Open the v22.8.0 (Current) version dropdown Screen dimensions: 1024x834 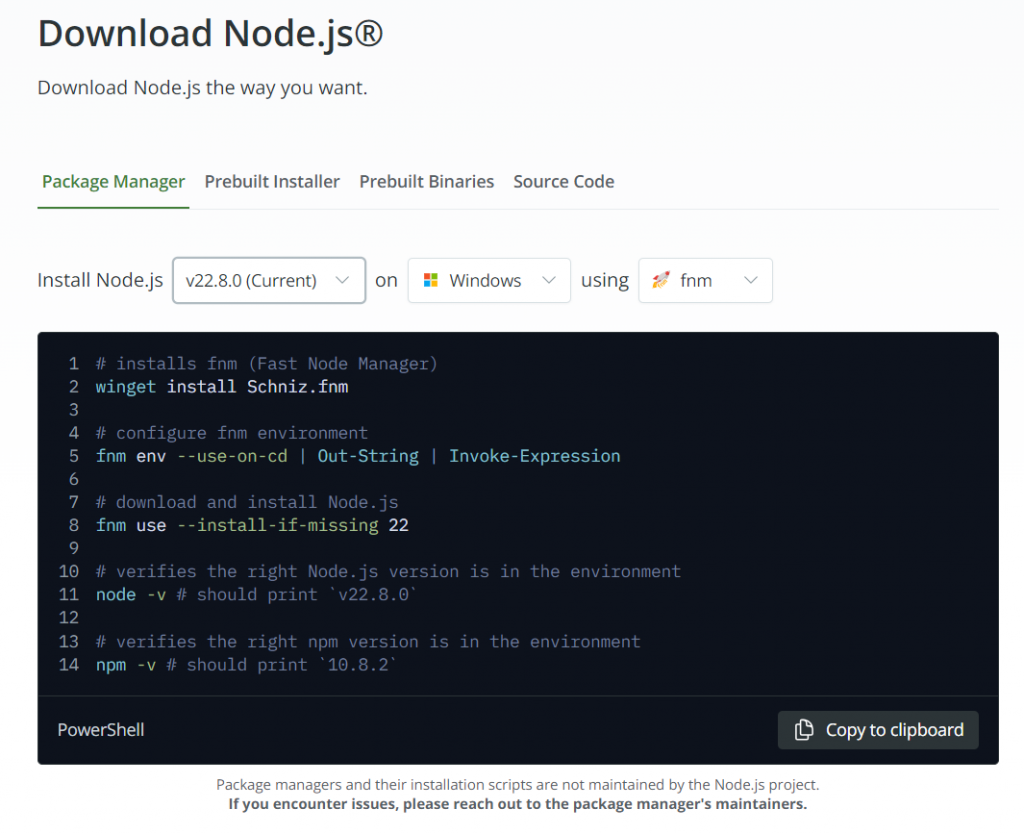coord(269,280)
